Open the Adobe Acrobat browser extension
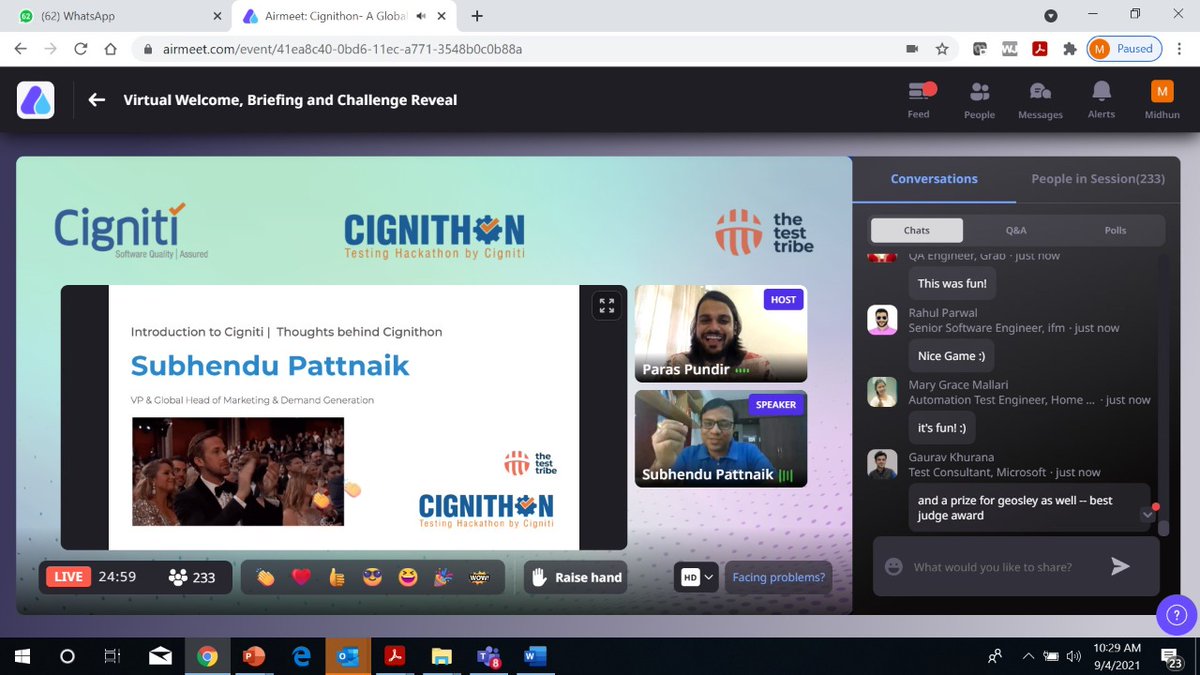 tap(1039, 49)
